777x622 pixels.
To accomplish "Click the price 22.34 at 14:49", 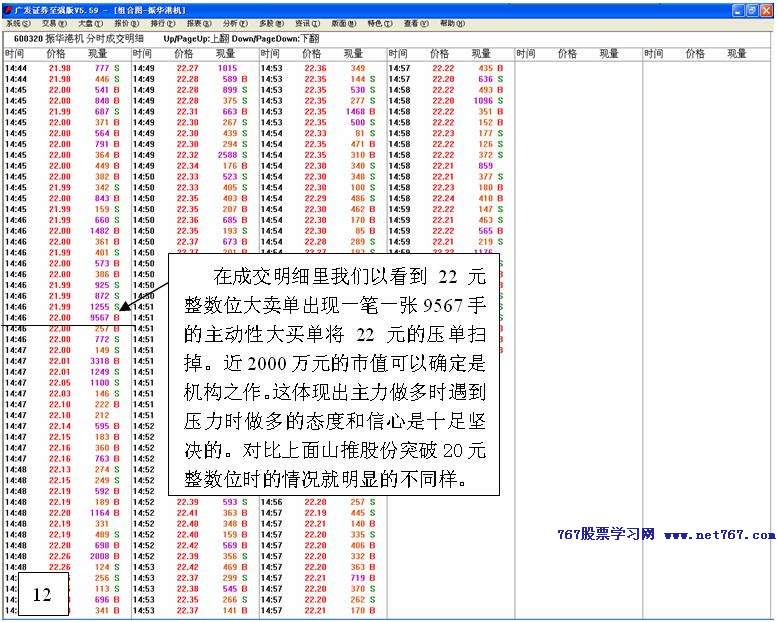I will [188, 166].
